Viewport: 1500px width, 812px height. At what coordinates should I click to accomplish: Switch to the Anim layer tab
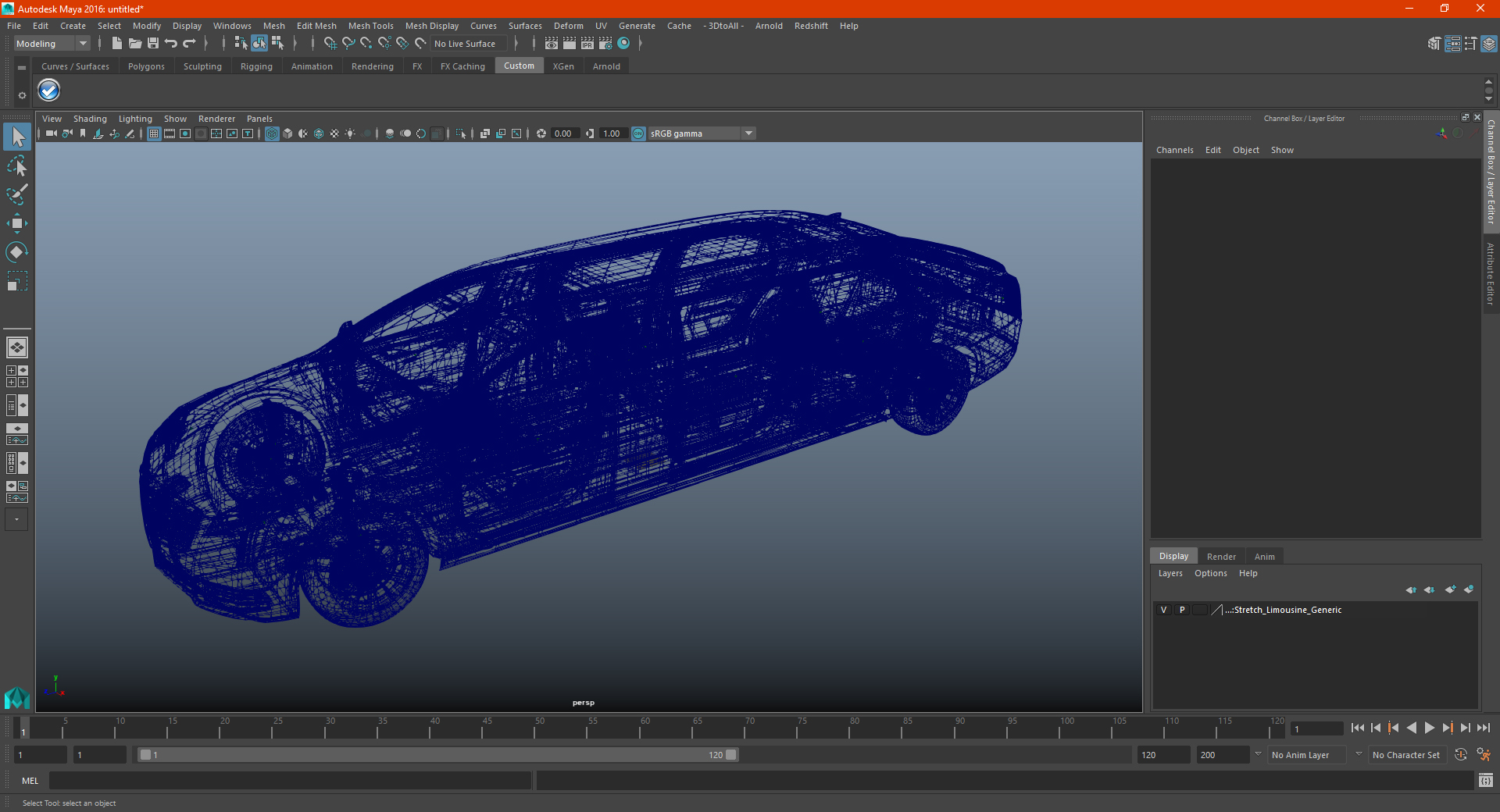point(1264,557)
